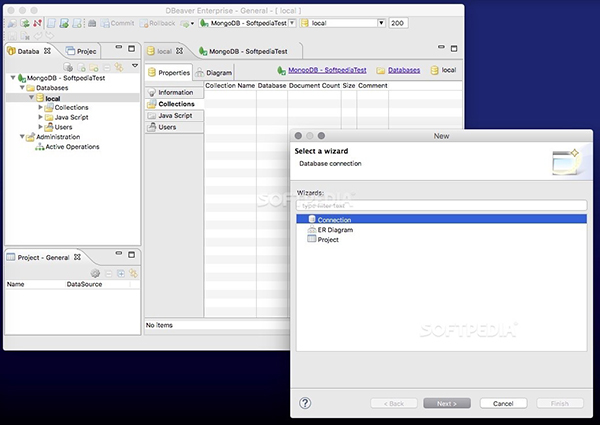Click the link-with-editor icon in Project panel

point(132,272)
